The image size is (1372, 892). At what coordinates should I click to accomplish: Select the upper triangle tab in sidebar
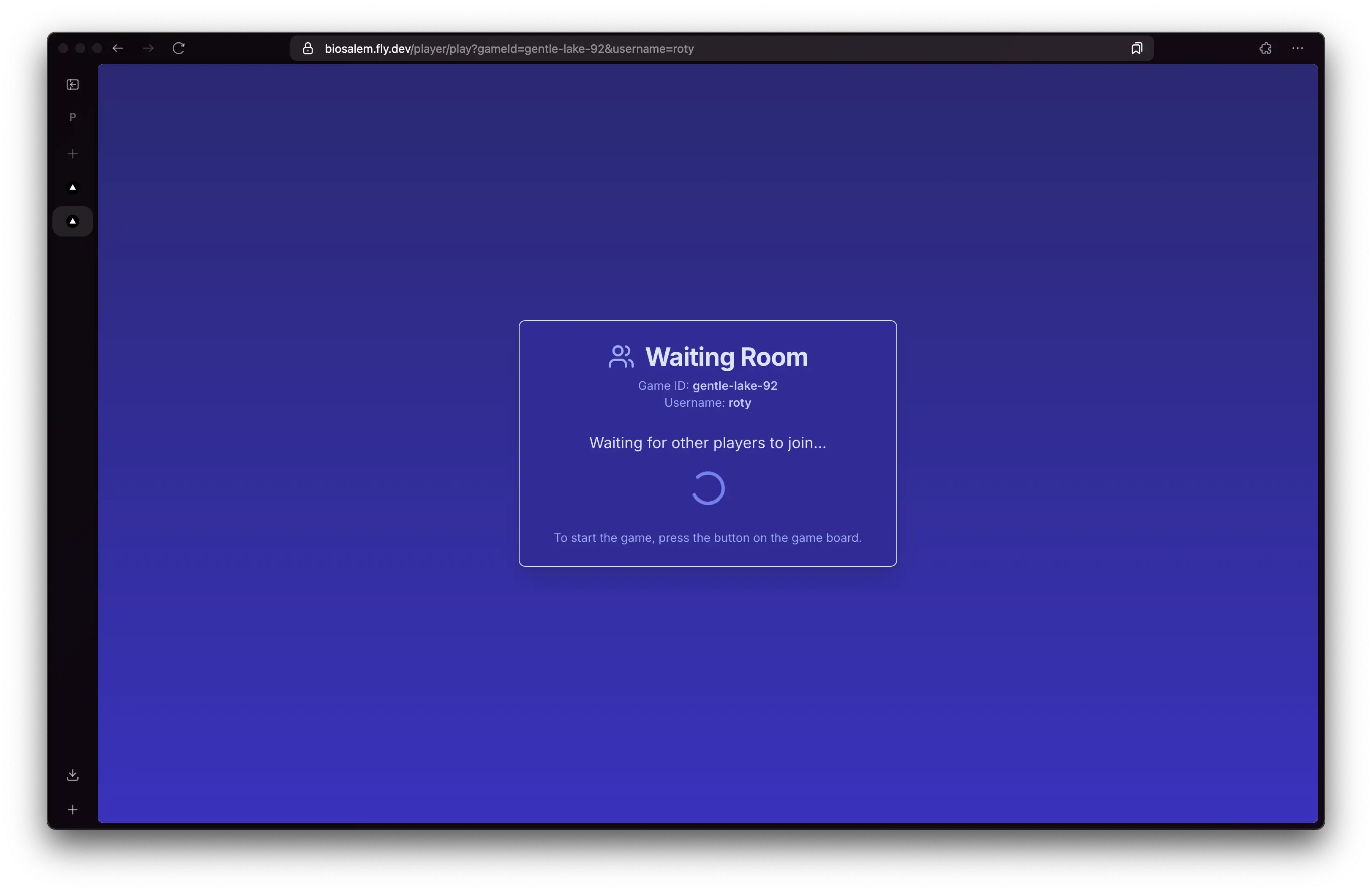pyautogui.click(x=72, y=187)
